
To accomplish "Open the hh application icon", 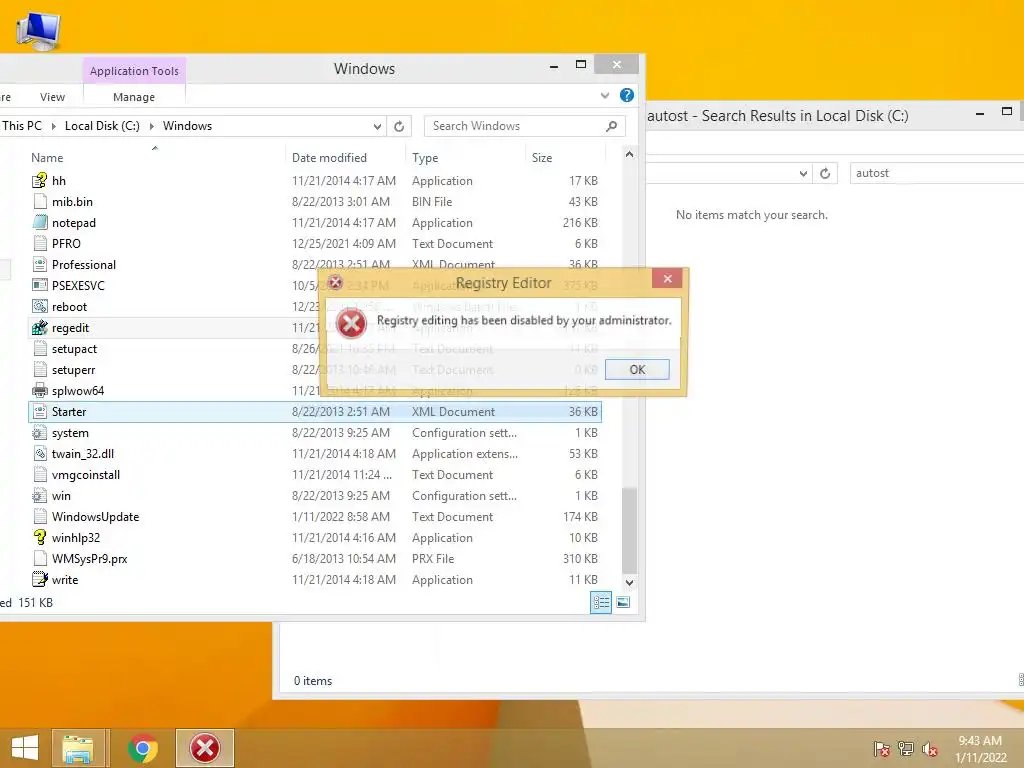I will (x=40, y=180).
